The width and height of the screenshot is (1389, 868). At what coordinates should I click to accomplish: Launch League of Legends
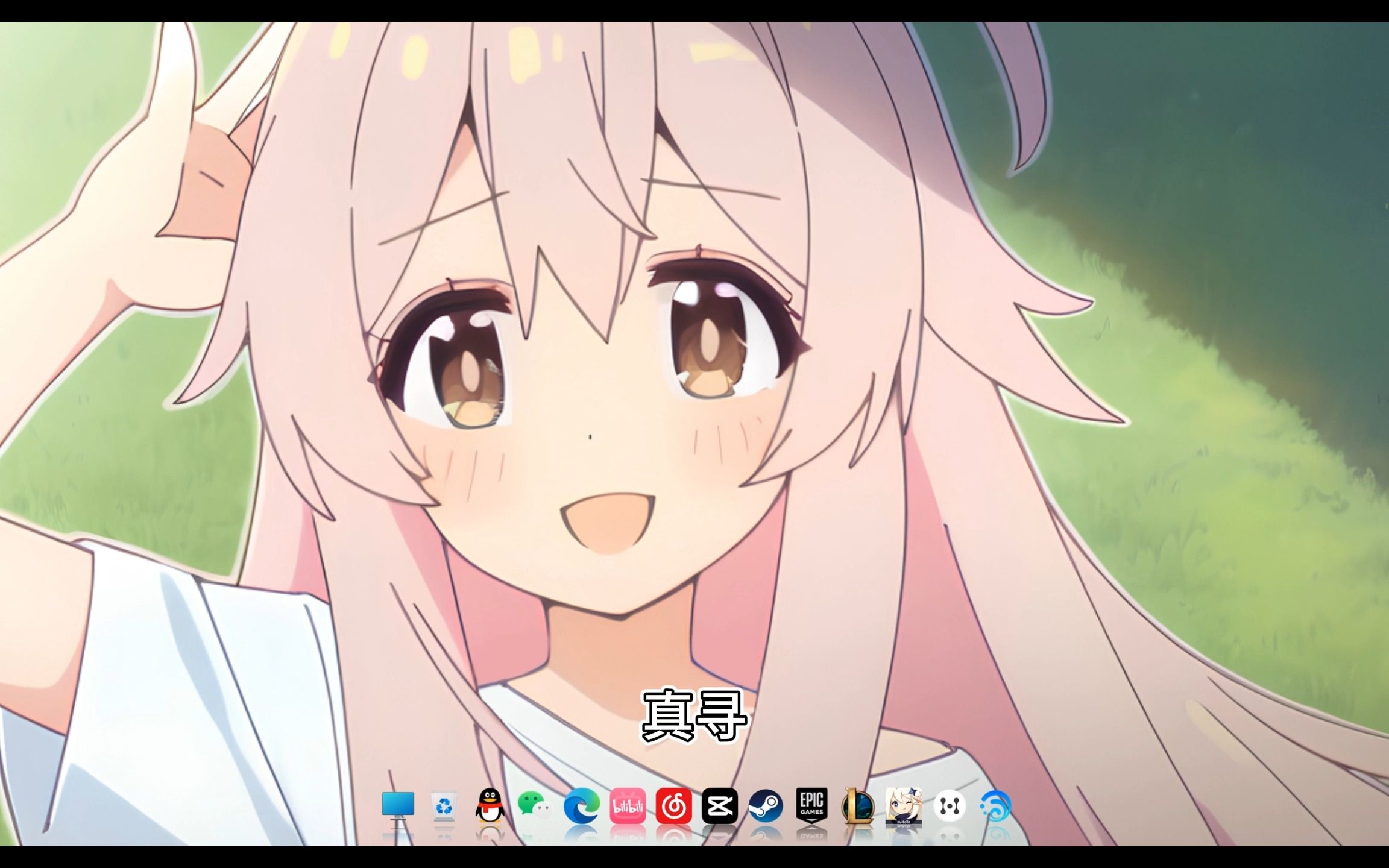pyautogui.click(x=858, y=806)
